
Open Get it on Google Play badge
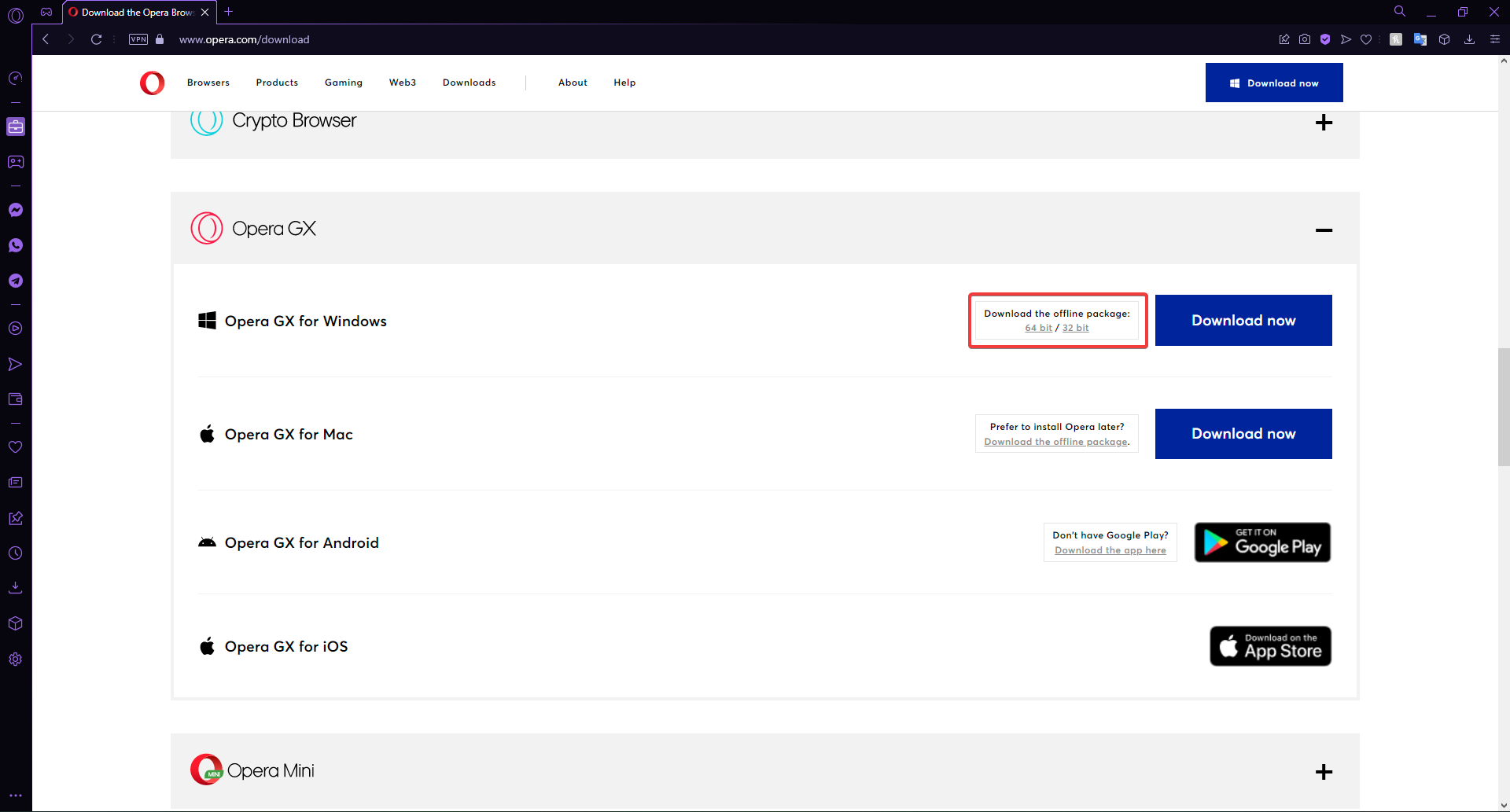click(x=1262, y=542)
